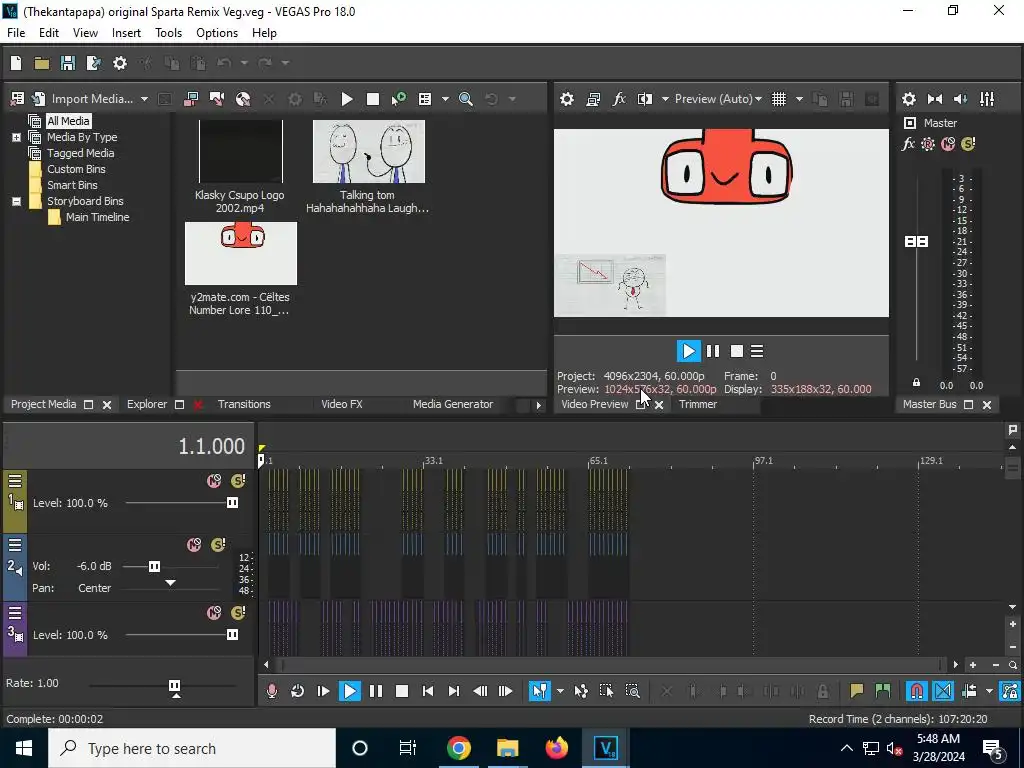
Task: Select the Klasky Csupo Logo 2002.mp4 thumbnail
Action: coord(240,152)
